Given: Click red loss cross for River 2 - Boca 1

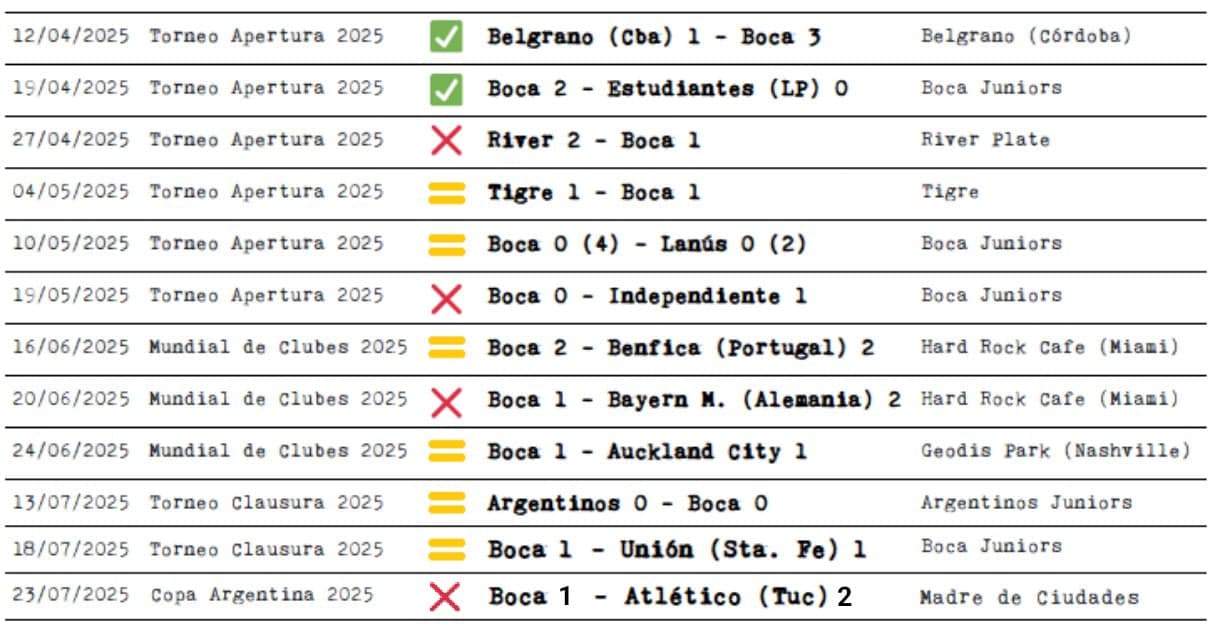Looking at the screenshot, I should pos(446,141).
